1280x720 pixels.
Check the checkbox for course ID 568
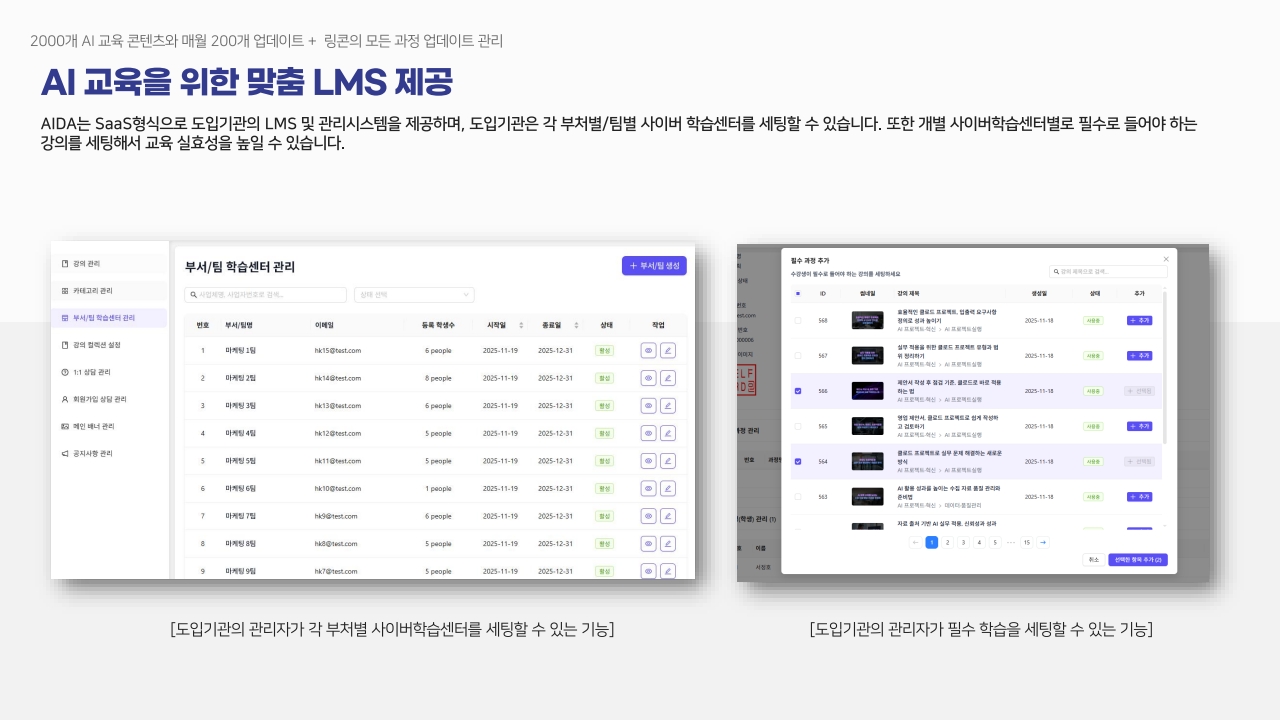(798, 321)
